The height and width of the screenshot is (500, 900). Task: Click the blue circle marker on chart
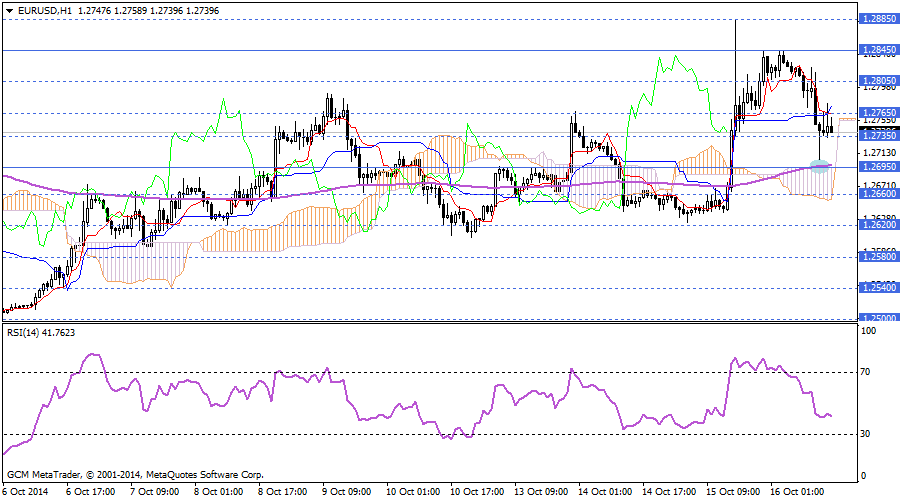tap(819, 165)
